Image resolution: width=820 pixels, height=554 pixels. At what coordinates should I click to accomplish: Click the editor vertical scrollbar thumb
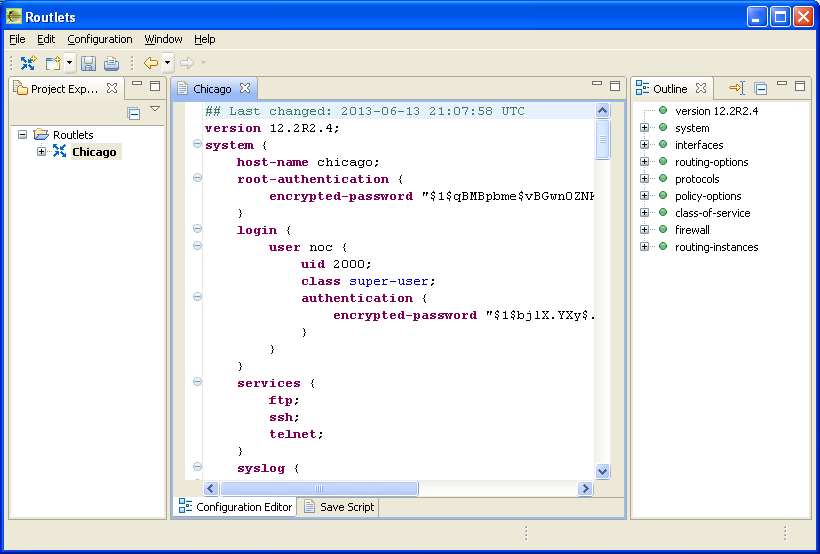point(602,139)
